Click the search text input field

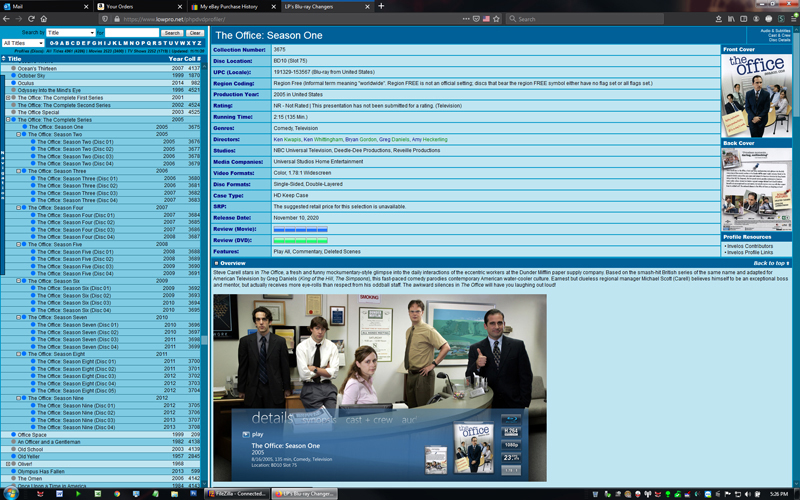coord(132,32)
